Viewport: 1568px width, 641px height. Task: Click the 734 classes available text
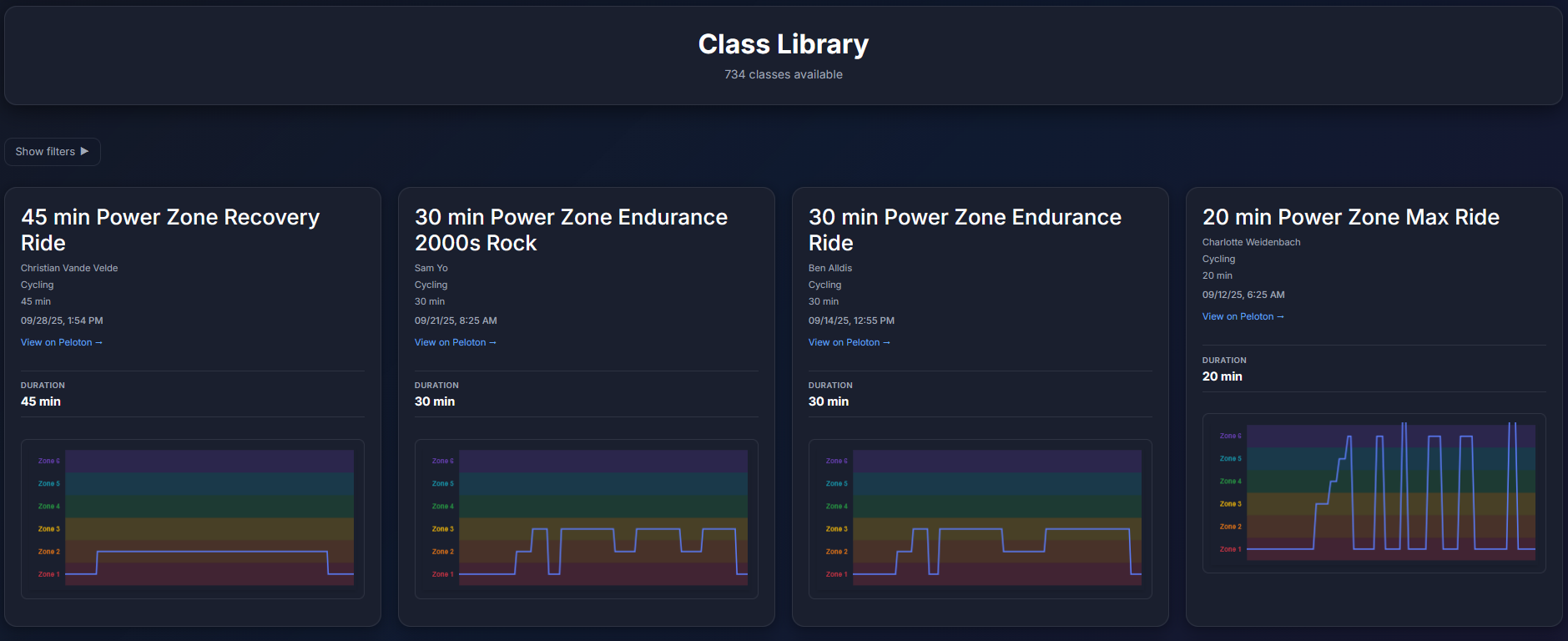point(783,75)
